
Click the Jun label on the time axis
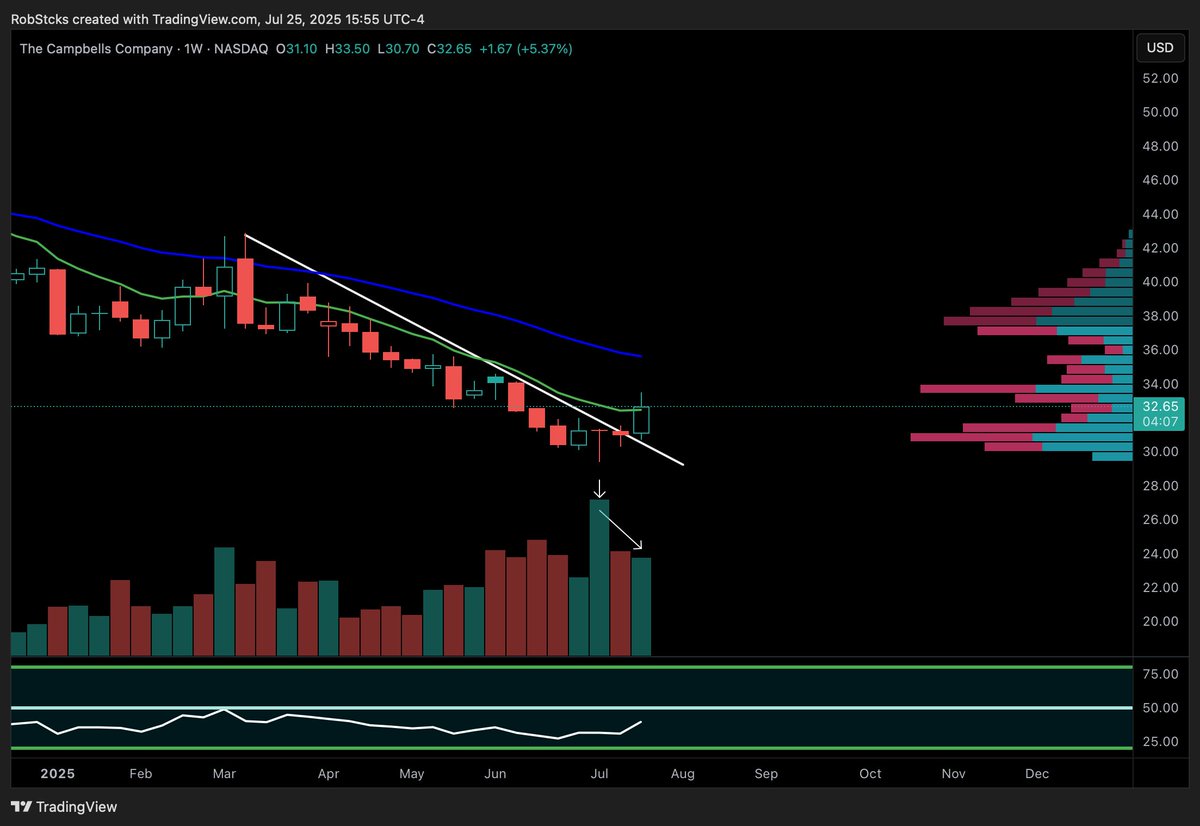(x=496, y=774)
